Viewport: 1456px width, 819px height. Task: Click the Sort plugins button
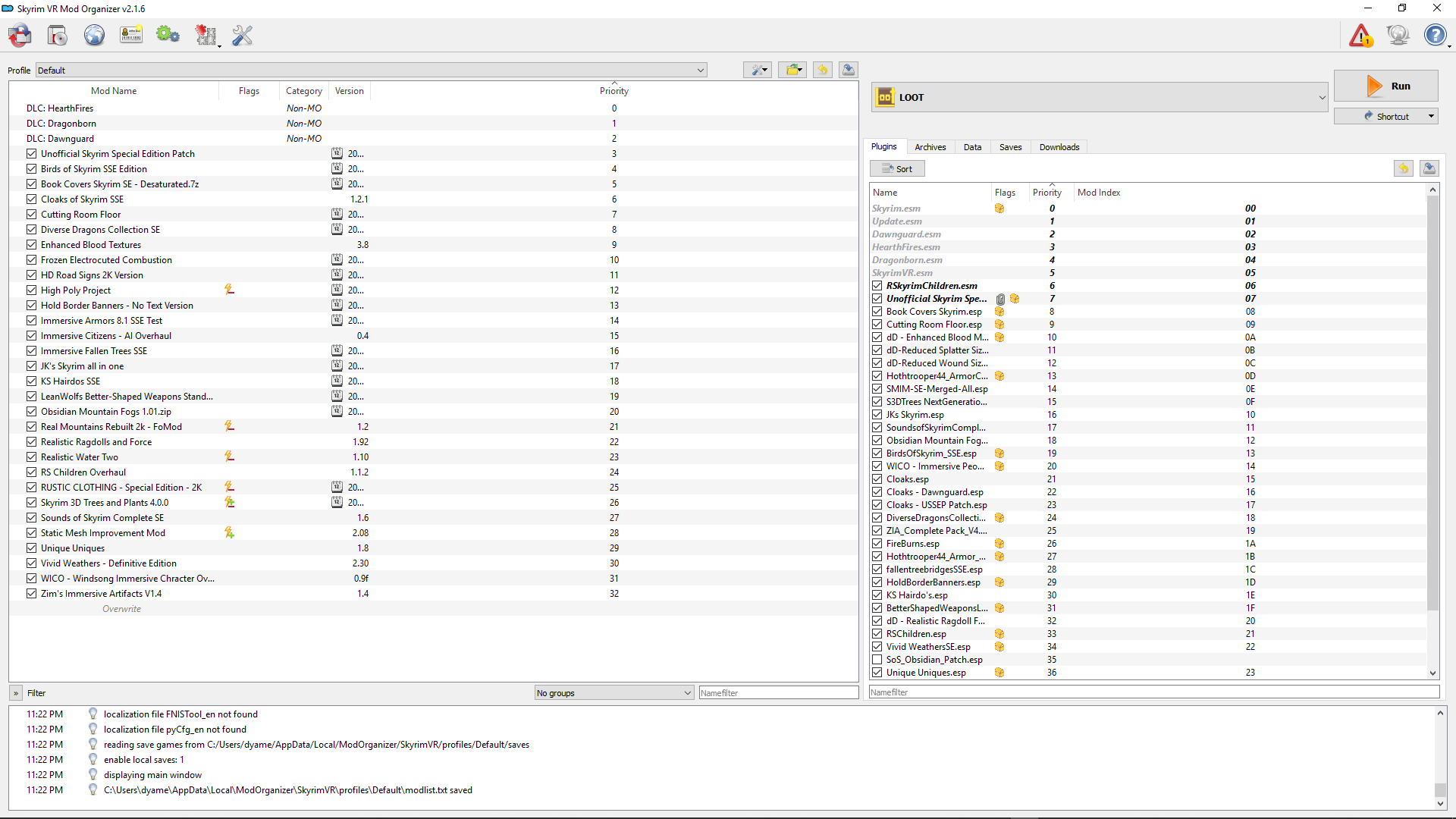(x=897, y=168)
